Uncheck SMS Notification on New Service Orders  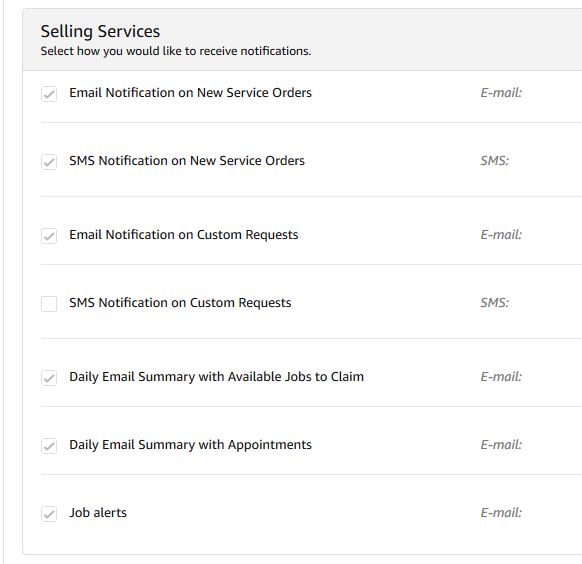pos(49,162)
